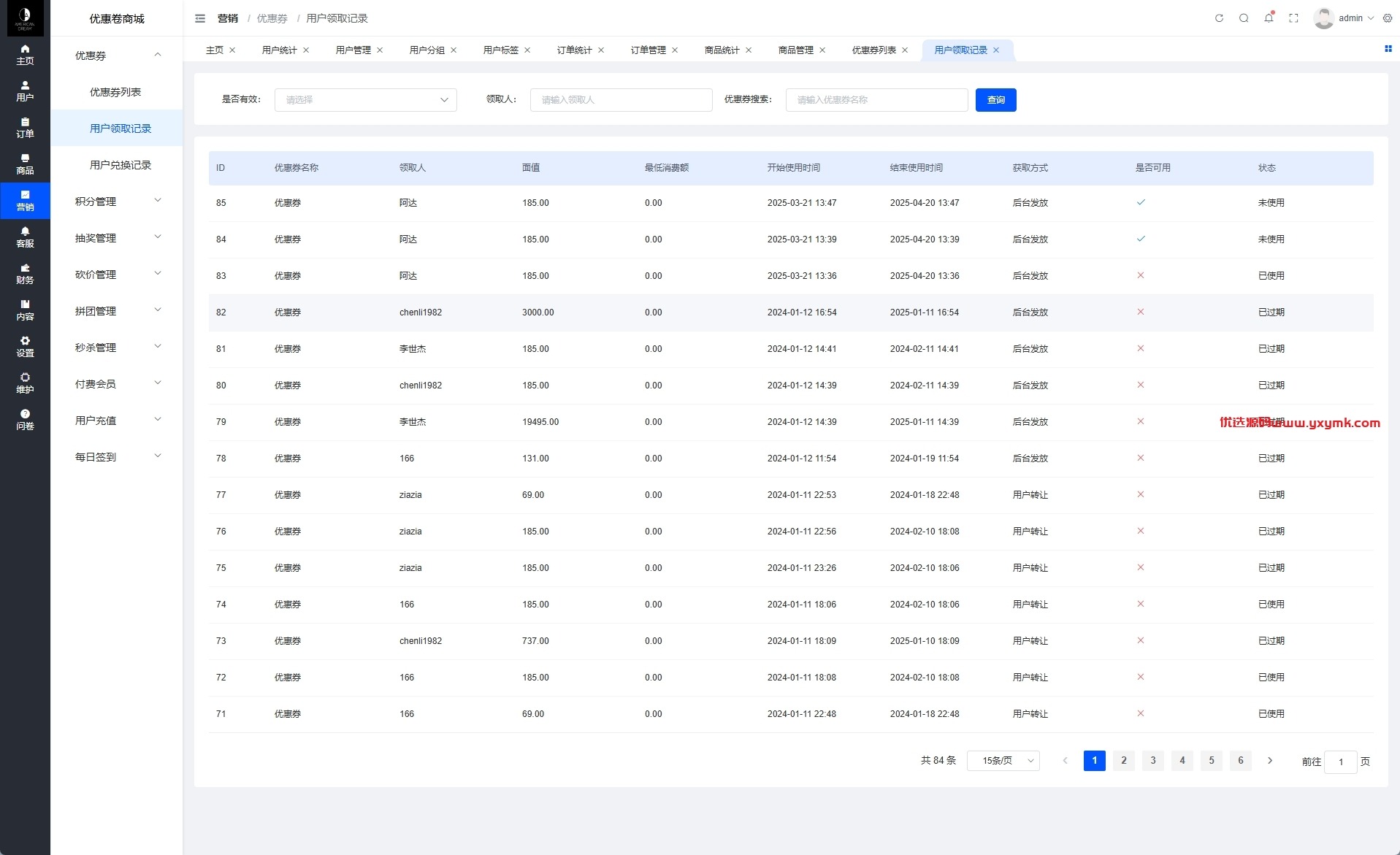Click the refresh icon in top bar
1400x855 pixels.
pos(1219,18)
